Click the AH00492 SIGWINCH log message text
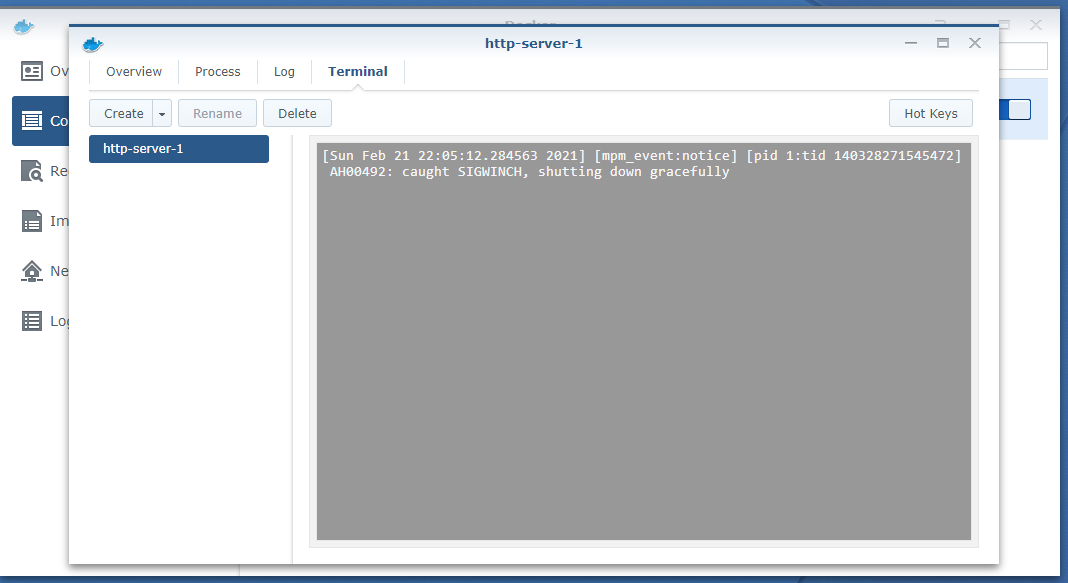The width and height of the screenshot is (1068, 583). [529, 172]
